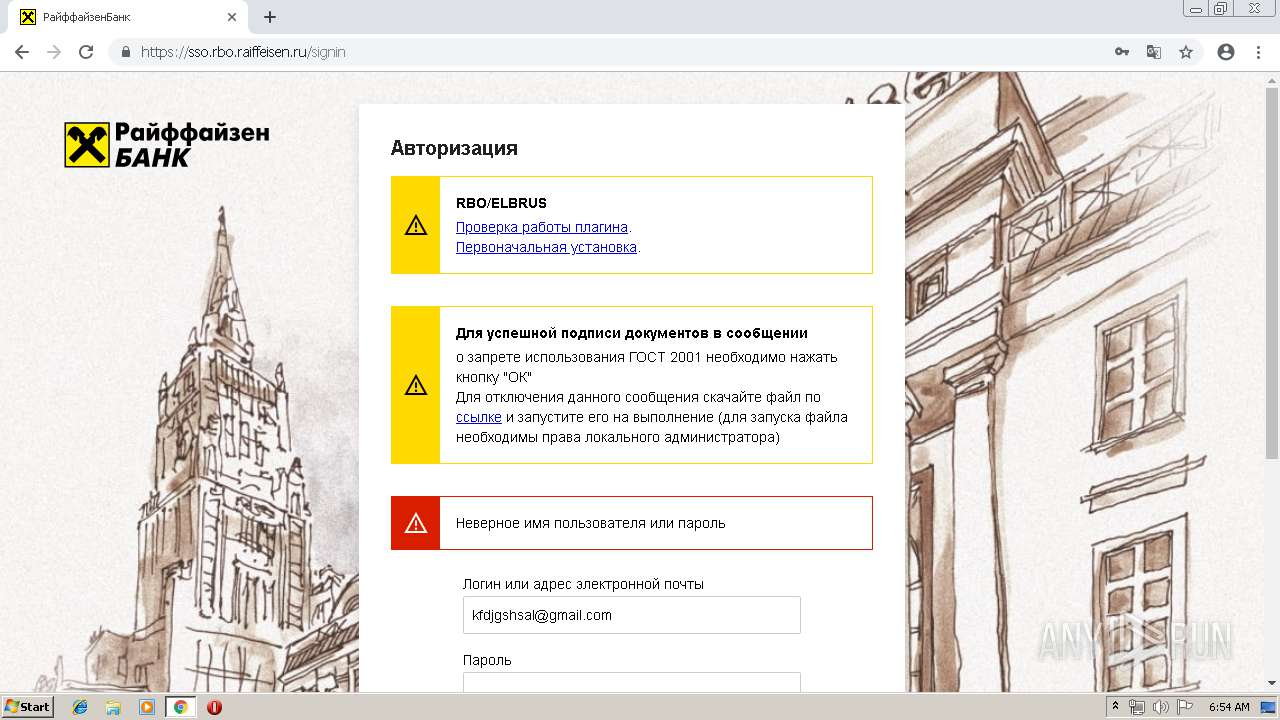Click the page vertical scrollbar thumb

coord(1272,271)
